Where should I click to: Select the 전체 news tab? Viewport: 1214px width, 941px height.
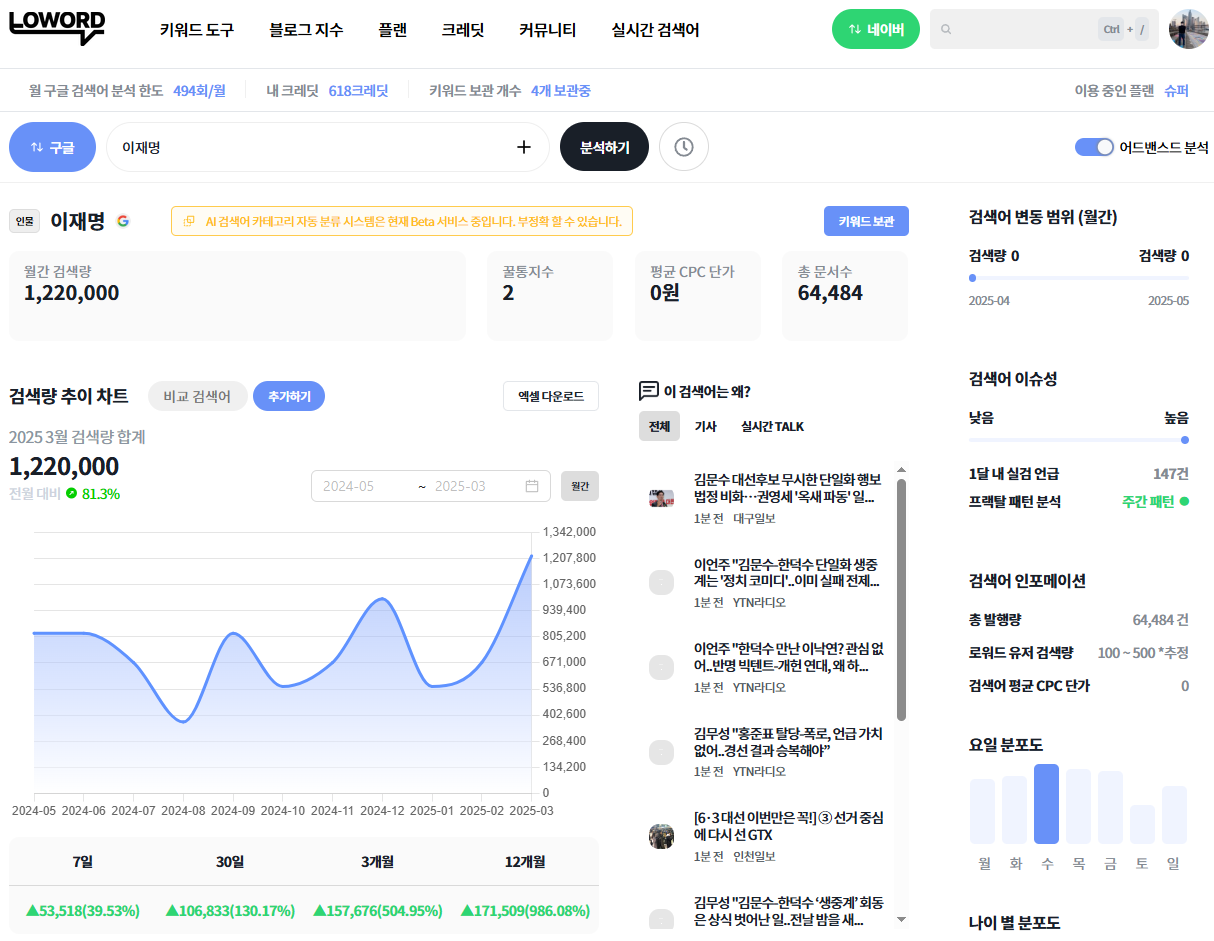659,426
